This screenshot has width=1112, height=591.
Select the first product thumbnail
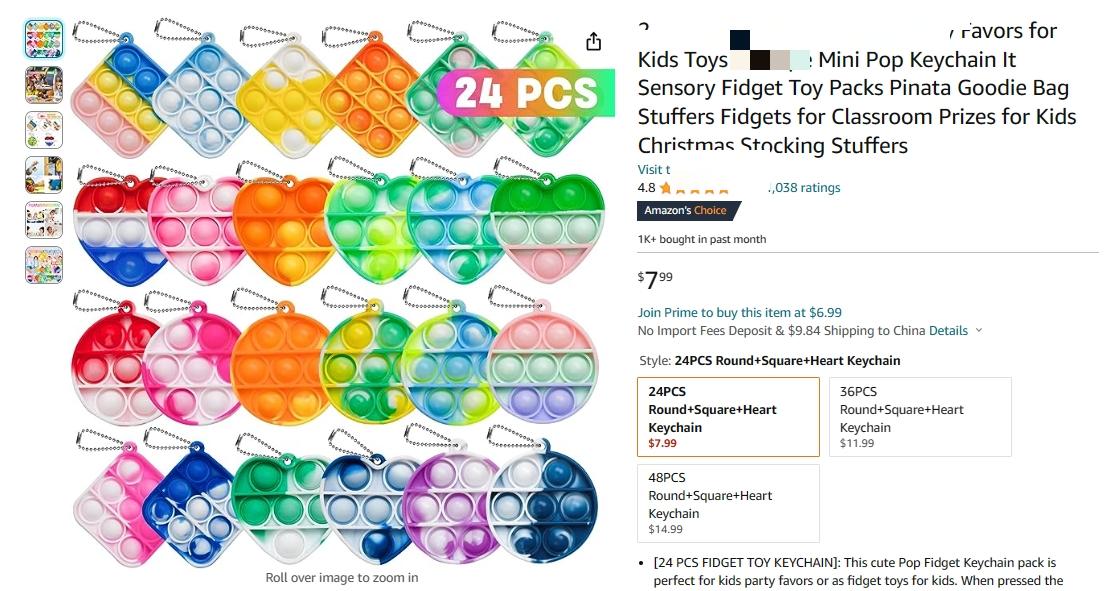point(44,39)
